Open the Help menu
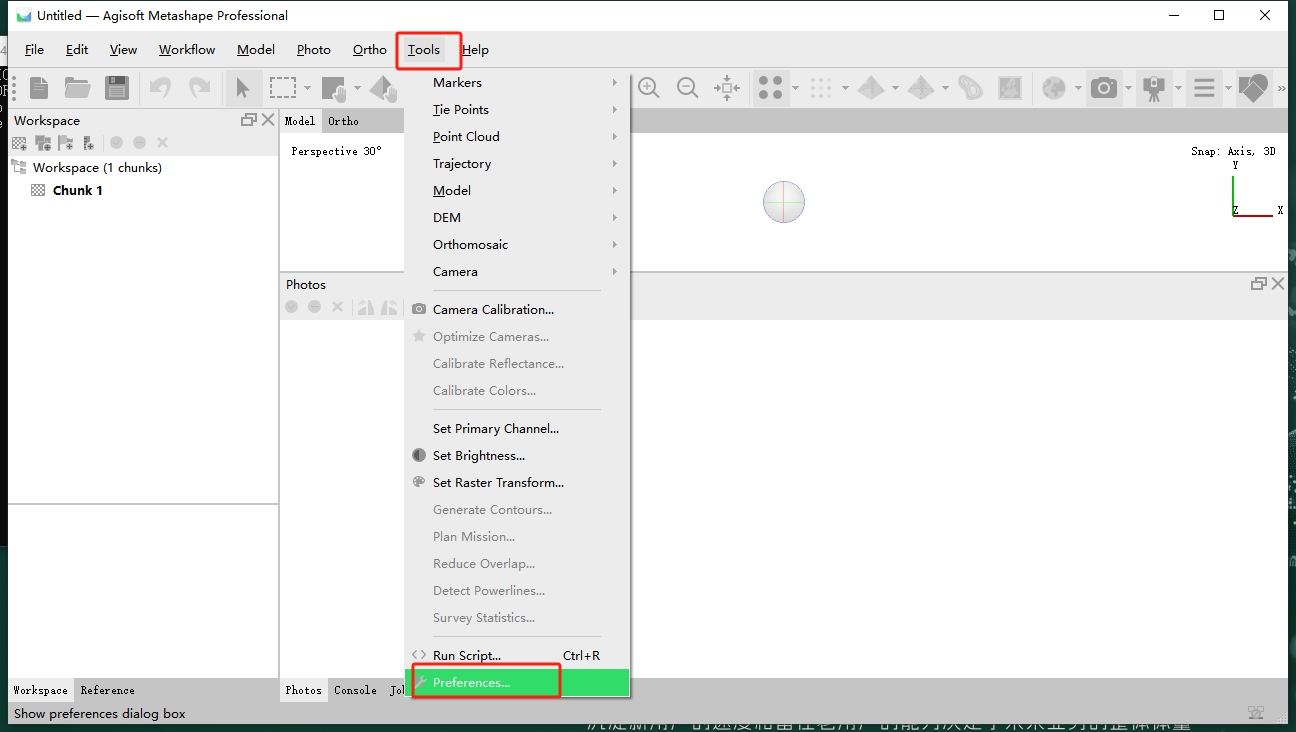Image resolution: width=1296 pixels, height=732 pixels. pyautogui.click(x=475, y=50)
